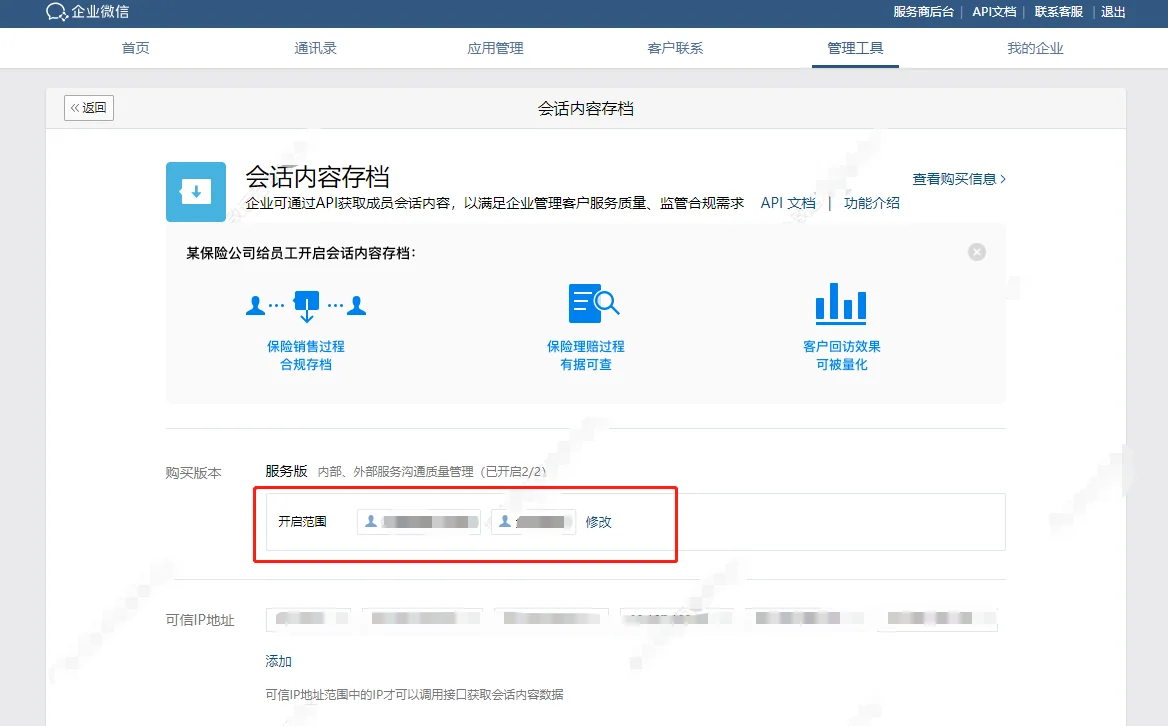The height and width of the screenshot is (726, 1168).
Task: Click 修改 to edit enabled range
Action: [598, 522]
